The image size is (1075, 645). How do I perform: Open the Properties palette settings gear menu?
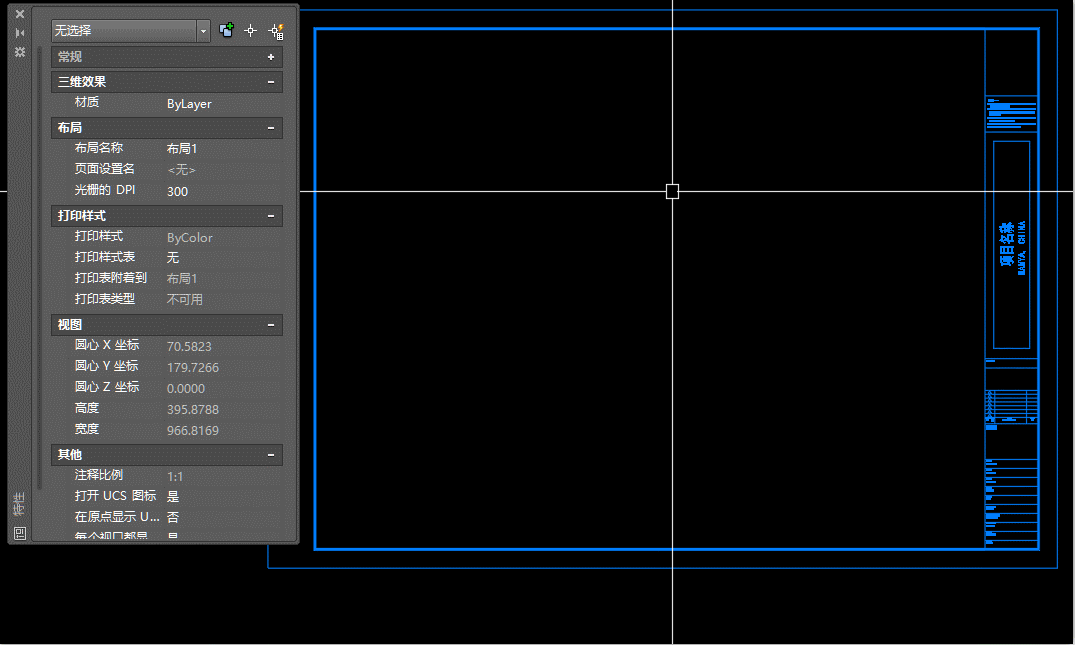pos(20,52)
